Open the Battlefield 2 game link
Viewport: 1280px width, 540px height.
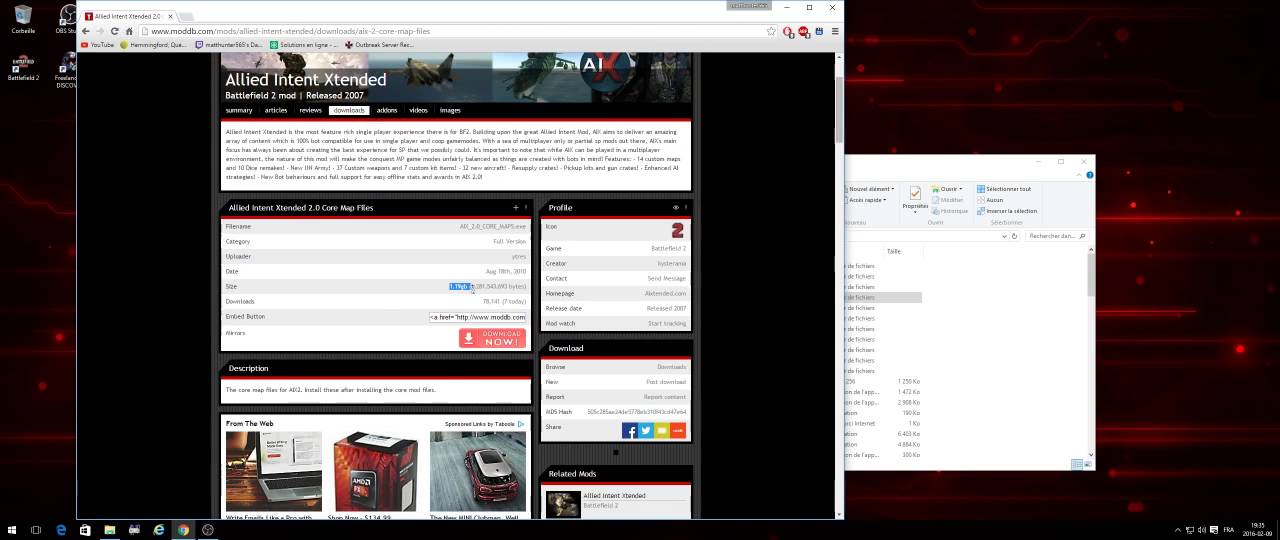click(668, 248)
